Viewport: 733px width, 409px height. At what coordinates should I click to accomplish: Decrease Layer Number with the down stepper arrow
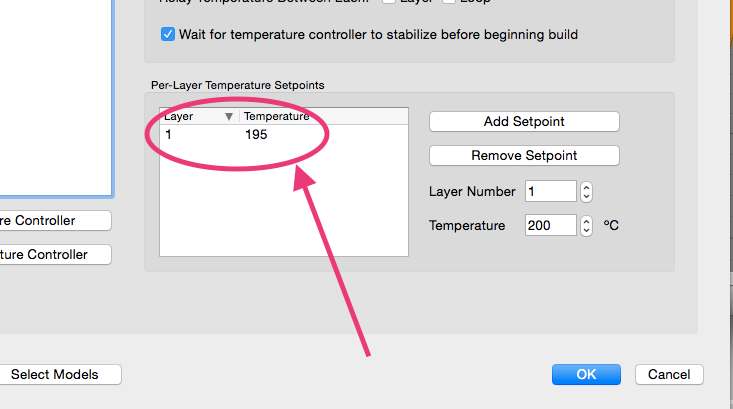[x=587, y=197]
